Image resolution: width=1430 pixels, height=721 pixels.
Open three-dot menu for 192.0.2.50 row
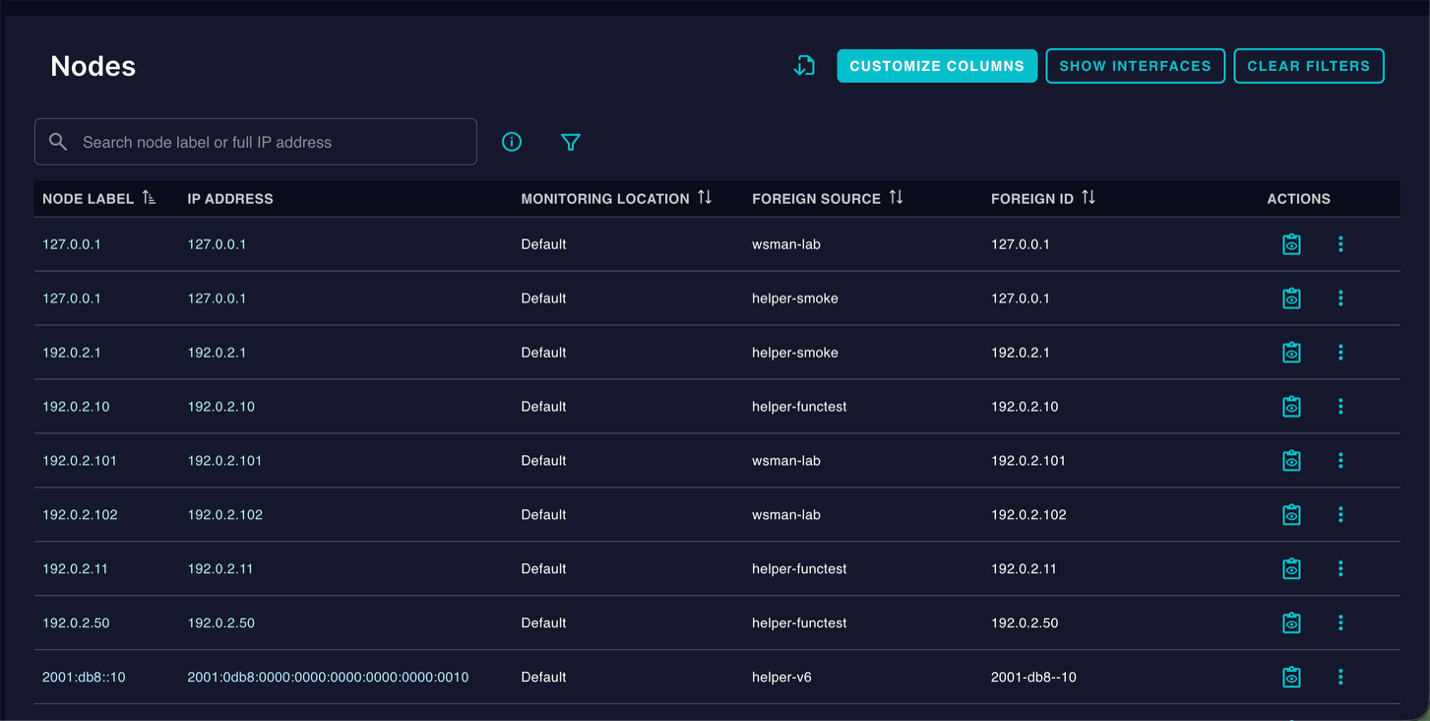pyautogui.click(x=1341, y=622)
